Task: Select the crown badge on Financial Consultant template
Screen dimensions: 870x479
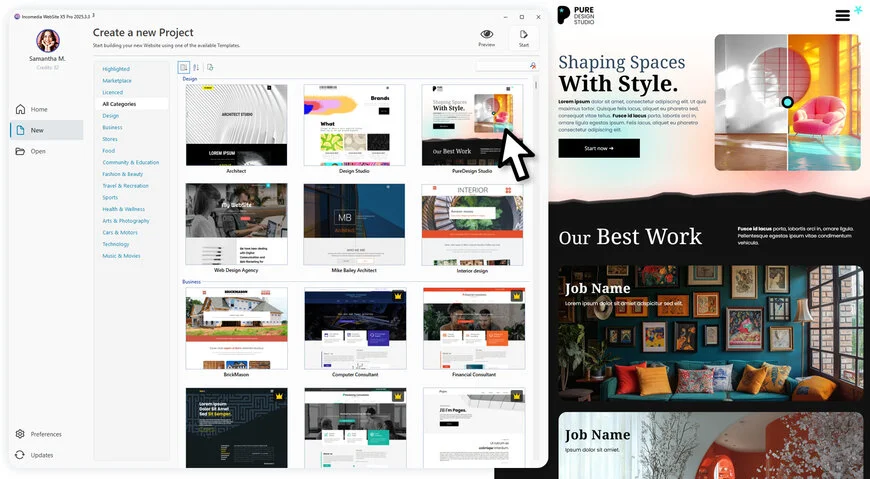Action: [x=517, y=296]
